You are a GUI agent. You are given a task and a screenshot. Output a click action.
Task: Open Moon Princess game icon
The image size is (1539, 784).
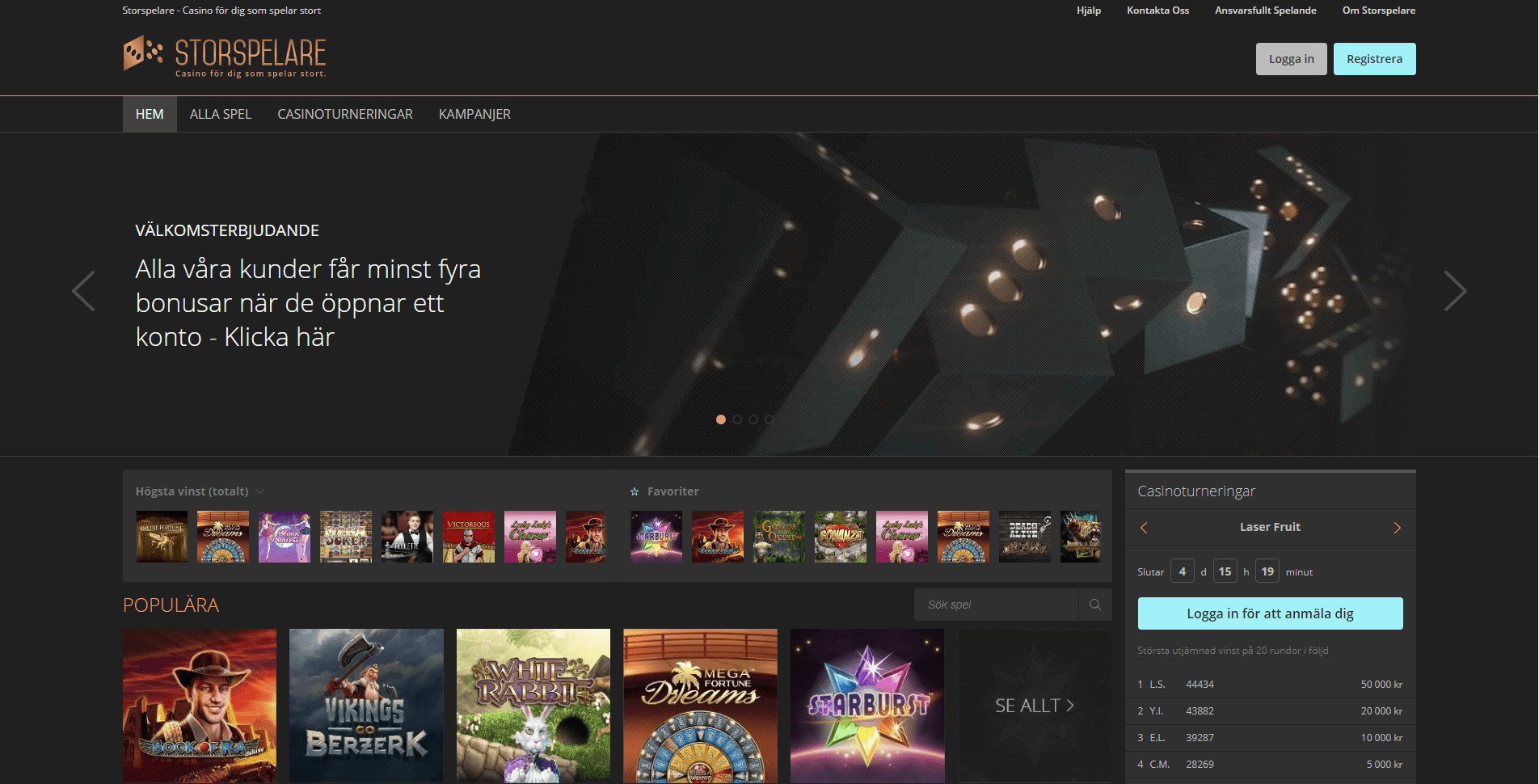tap(285, 537)
